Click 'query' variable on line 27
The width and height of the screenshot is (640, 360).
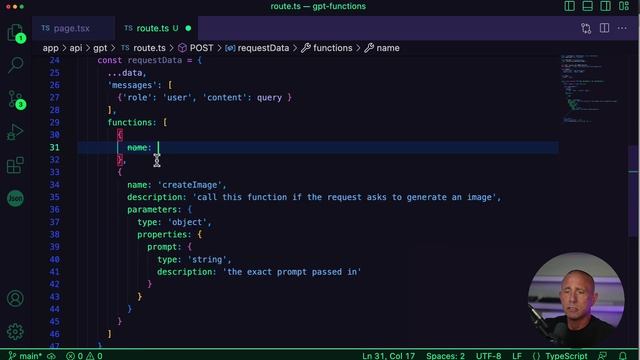pyautogui.click(x=269, y=98)
